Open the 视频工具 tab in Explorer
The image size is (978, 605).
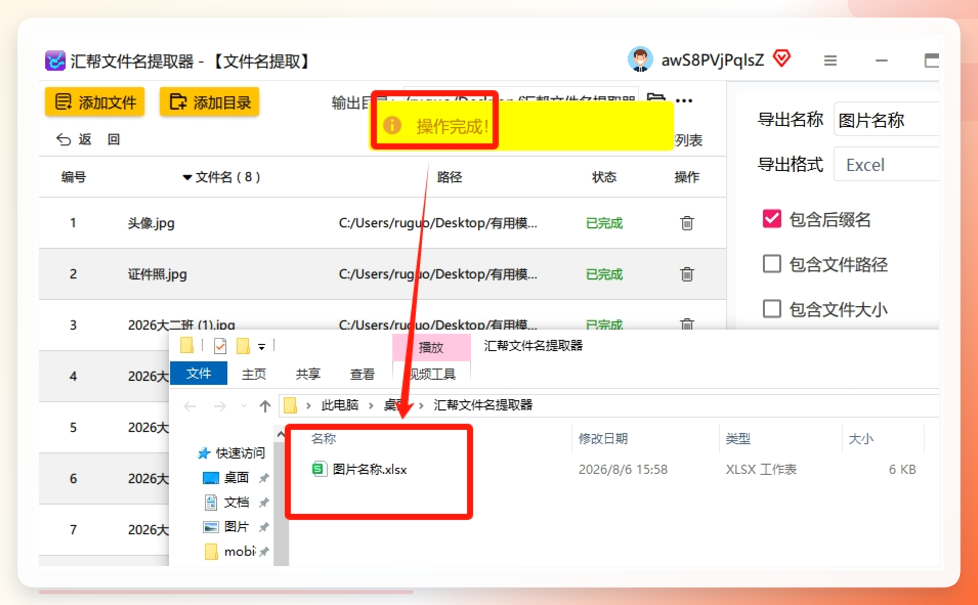(x=432, y=374)
